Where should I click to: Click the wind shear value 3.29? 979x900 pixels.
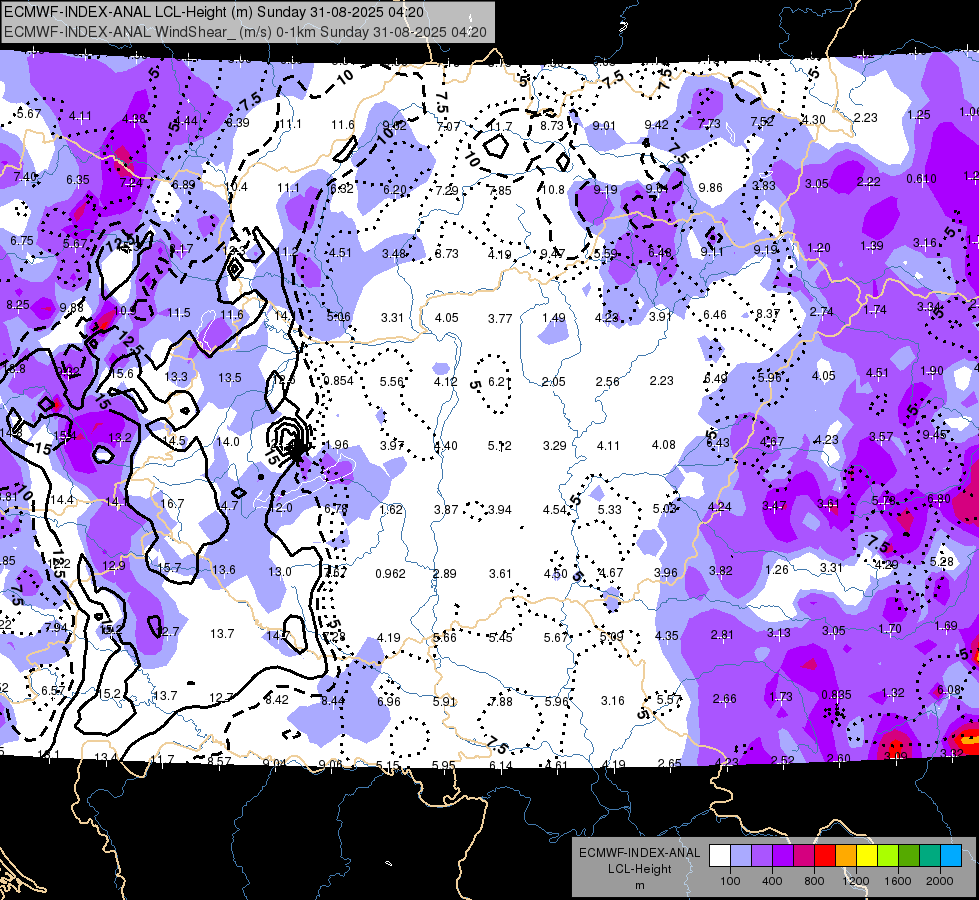click(554, 445)
